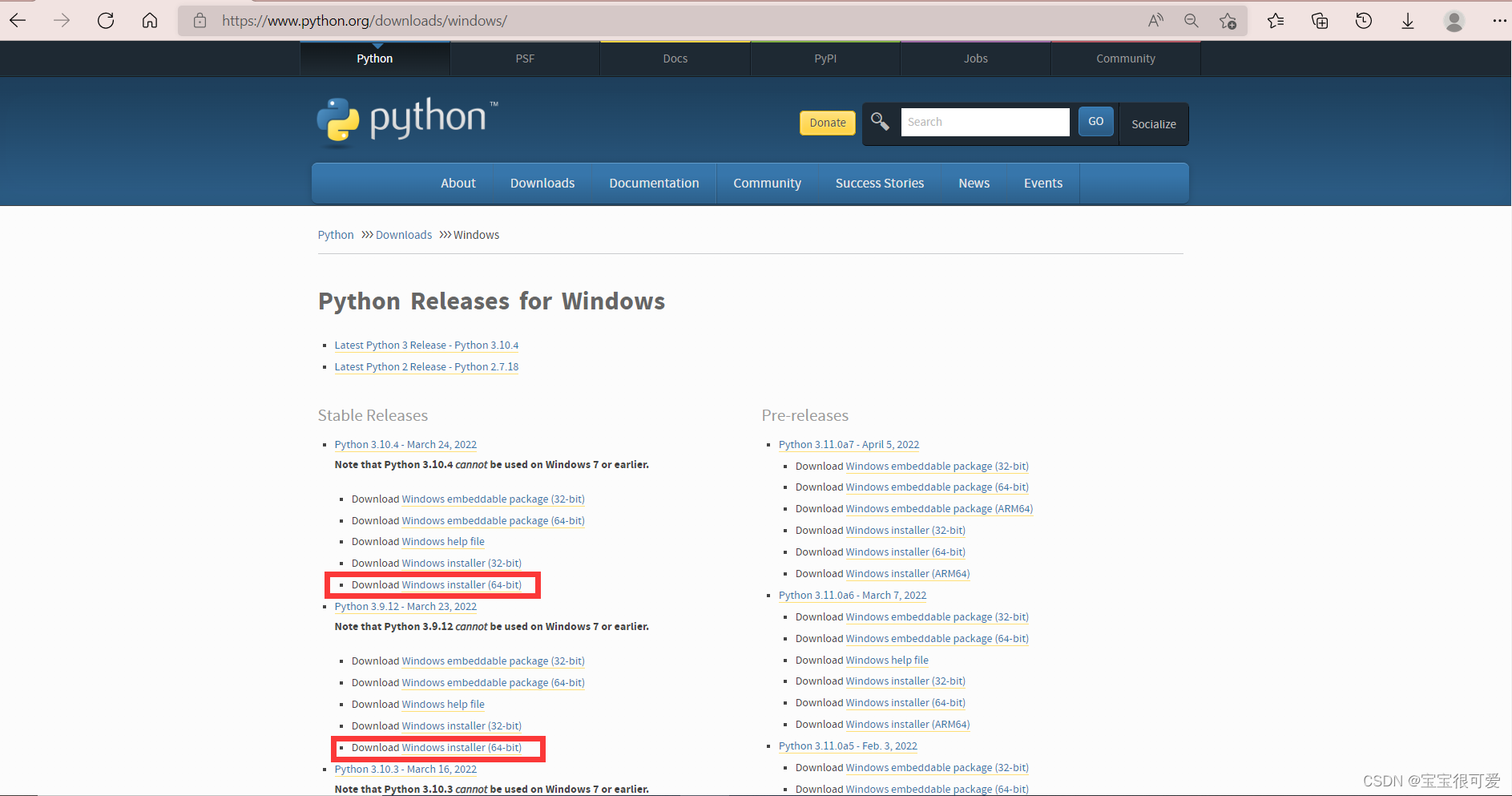This screenshot has width=1512, height=796.
Task: Click the Python logo
Action: coord(406,120)
